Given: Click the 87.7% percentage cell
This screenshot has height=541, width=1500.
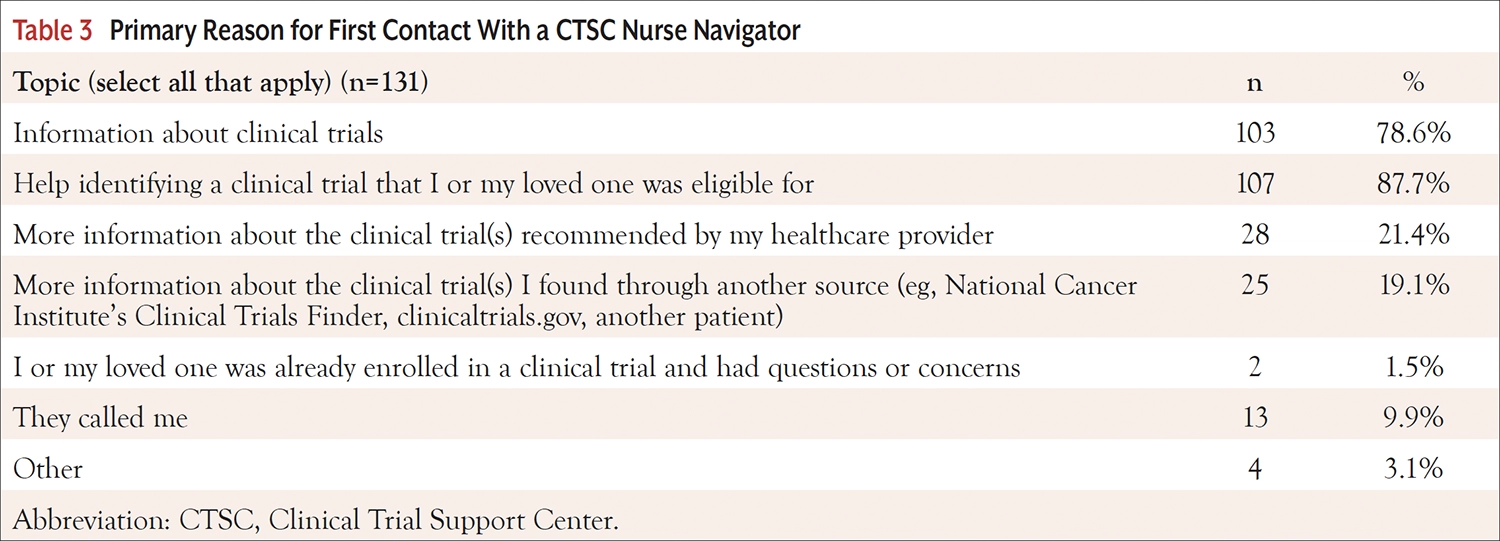Looking at the screenshot, I should 1413,183.
